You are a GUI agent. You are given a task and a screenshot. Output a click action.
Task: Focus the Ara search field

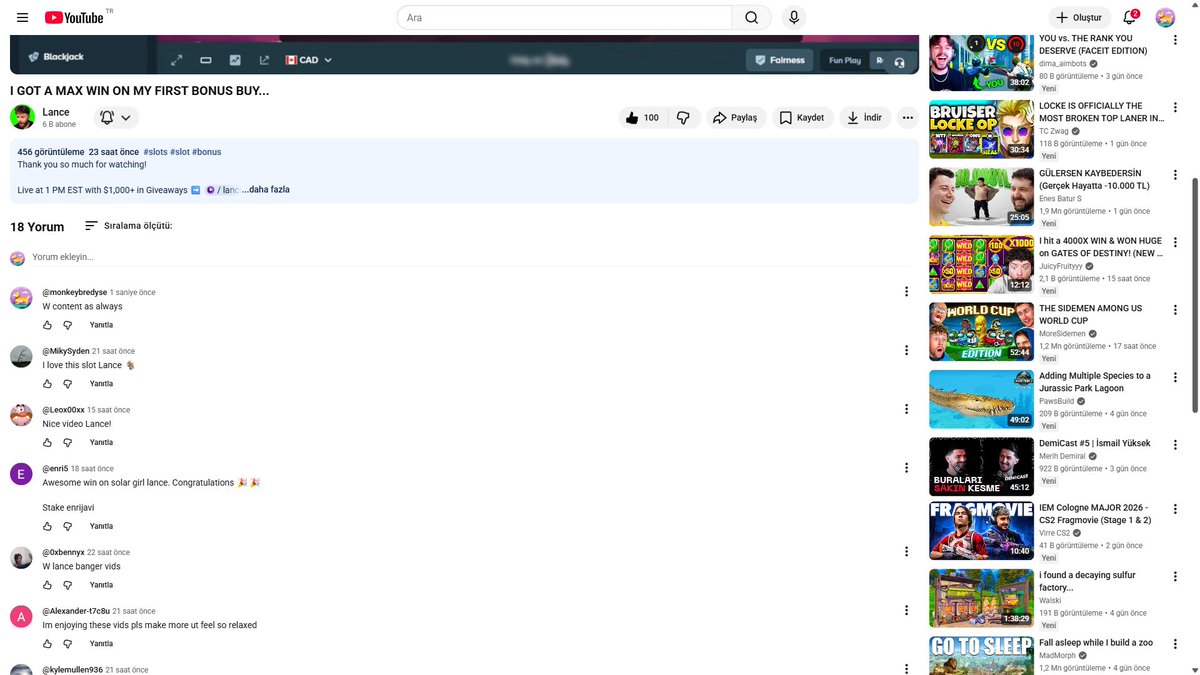click(x=565, y=17)
